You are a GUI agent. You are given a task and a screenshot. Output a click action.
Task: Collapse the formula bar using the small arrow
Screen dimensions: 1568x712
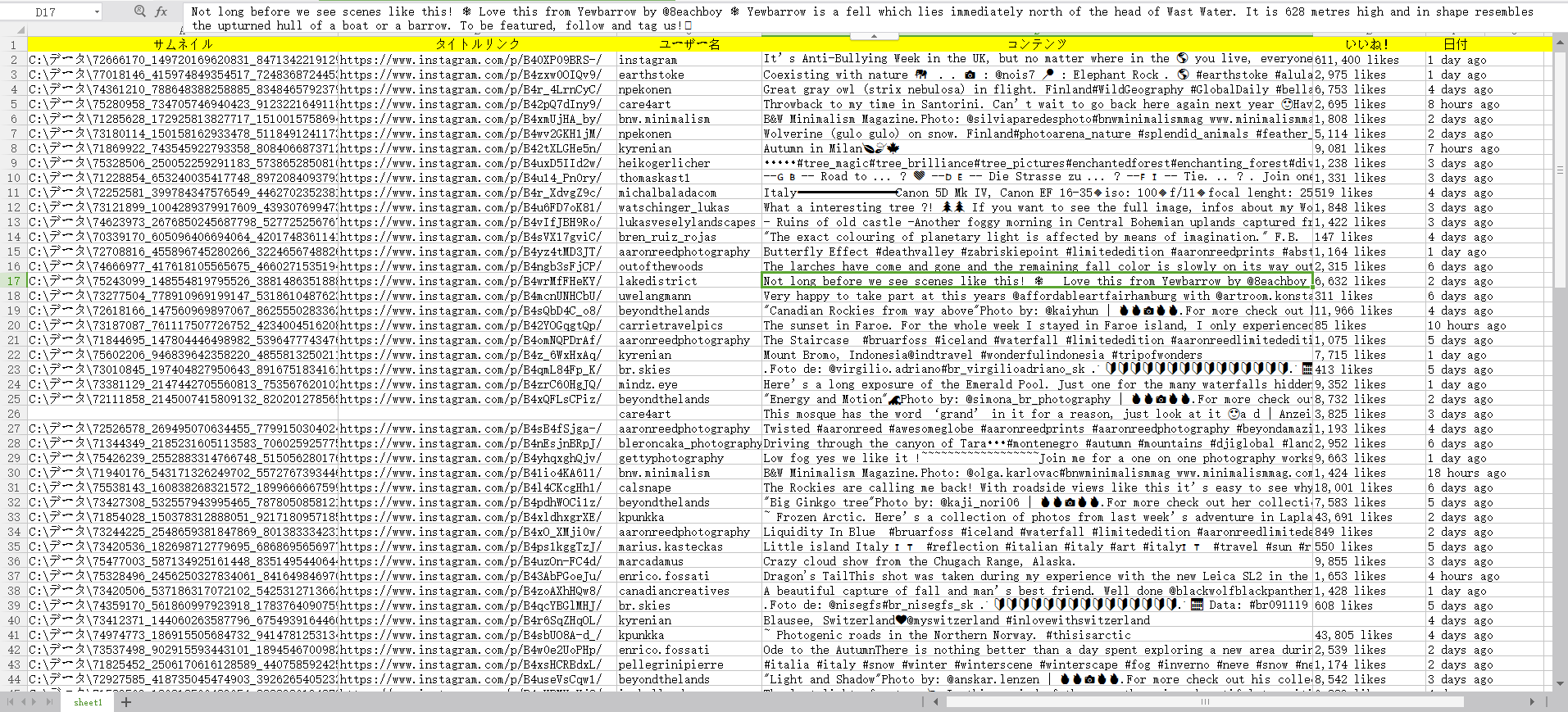[874, 36]
